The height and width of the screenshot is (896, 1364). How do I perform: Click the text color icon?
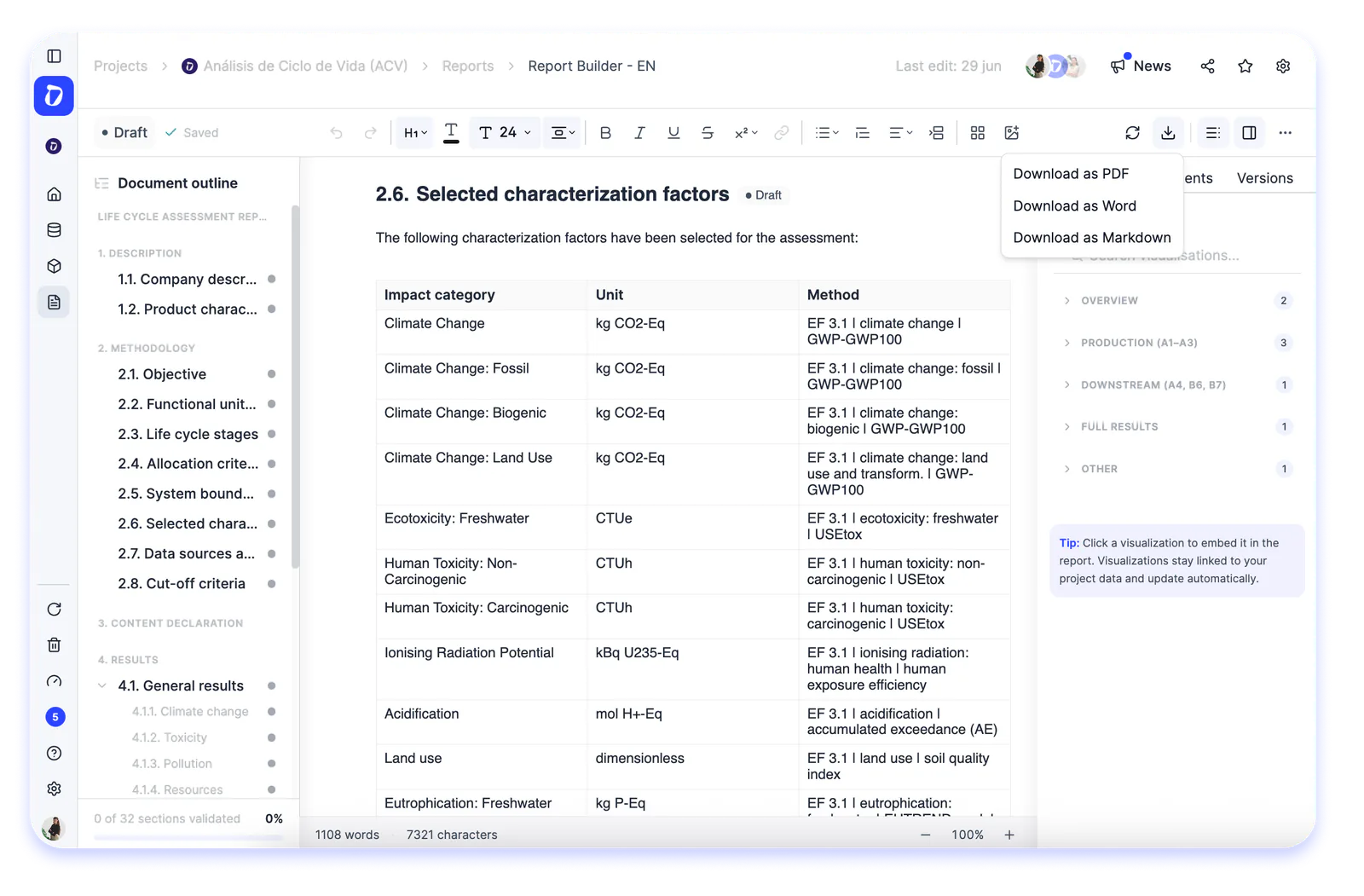tap(452, 133)
